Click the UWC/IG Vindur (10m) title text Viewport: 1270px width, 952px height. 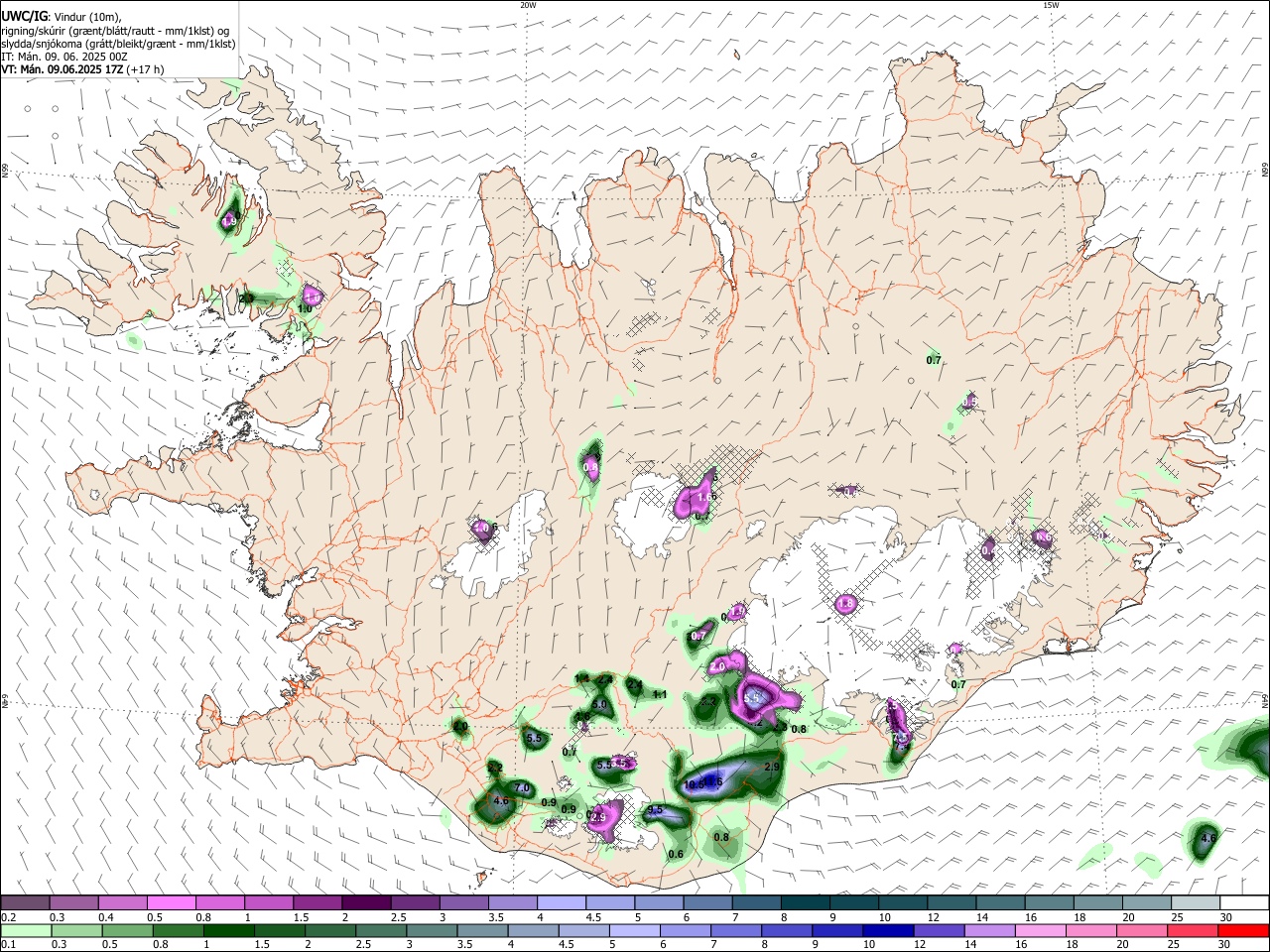pos(61,15)
